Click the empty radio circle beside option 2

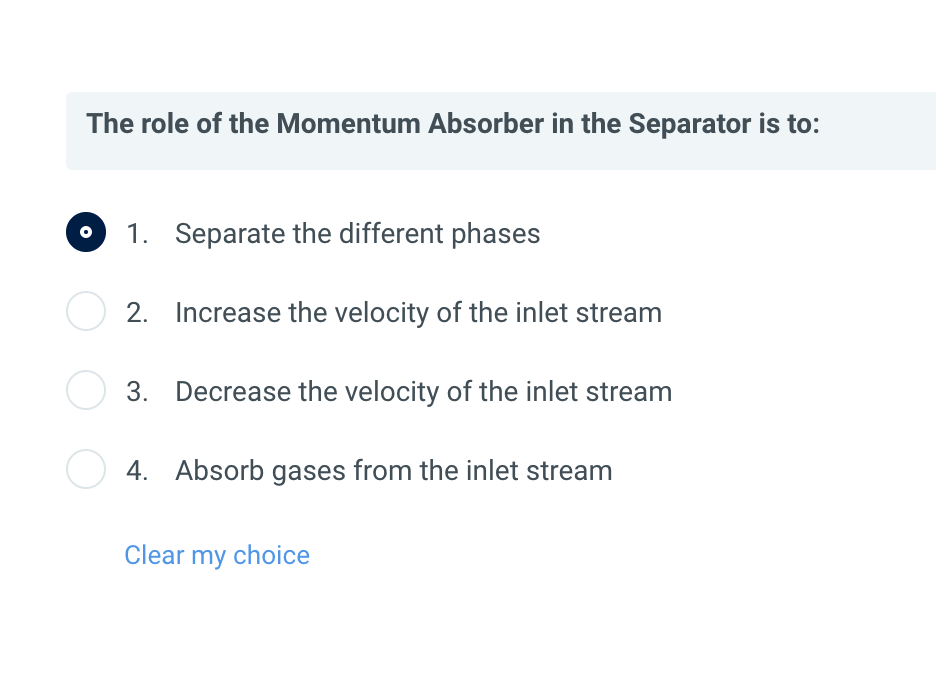(x=86, y=311)
